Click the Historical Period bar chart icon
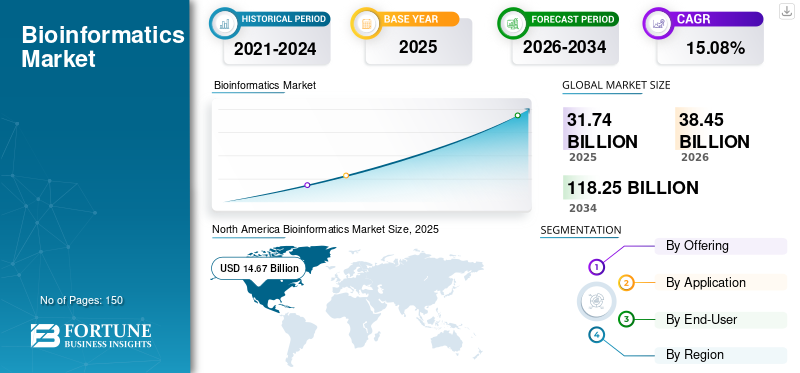The image size is (800, 373). click(224, 23)
